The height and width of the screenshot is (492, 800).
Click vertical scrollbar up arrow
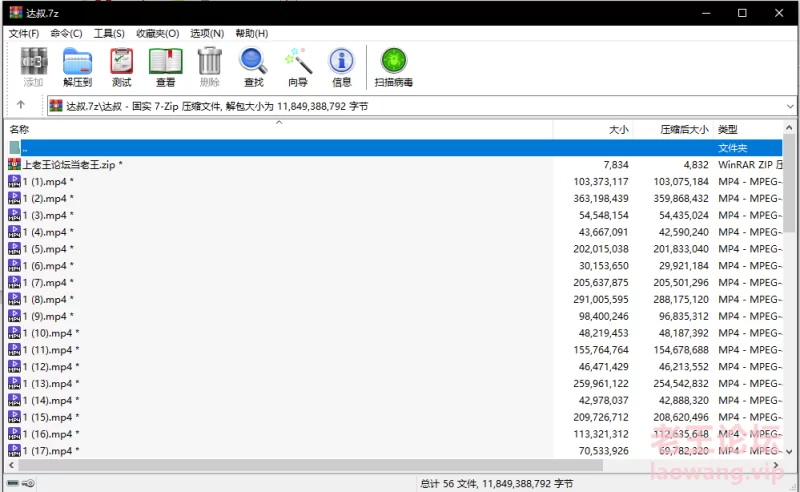click(789, 128)
